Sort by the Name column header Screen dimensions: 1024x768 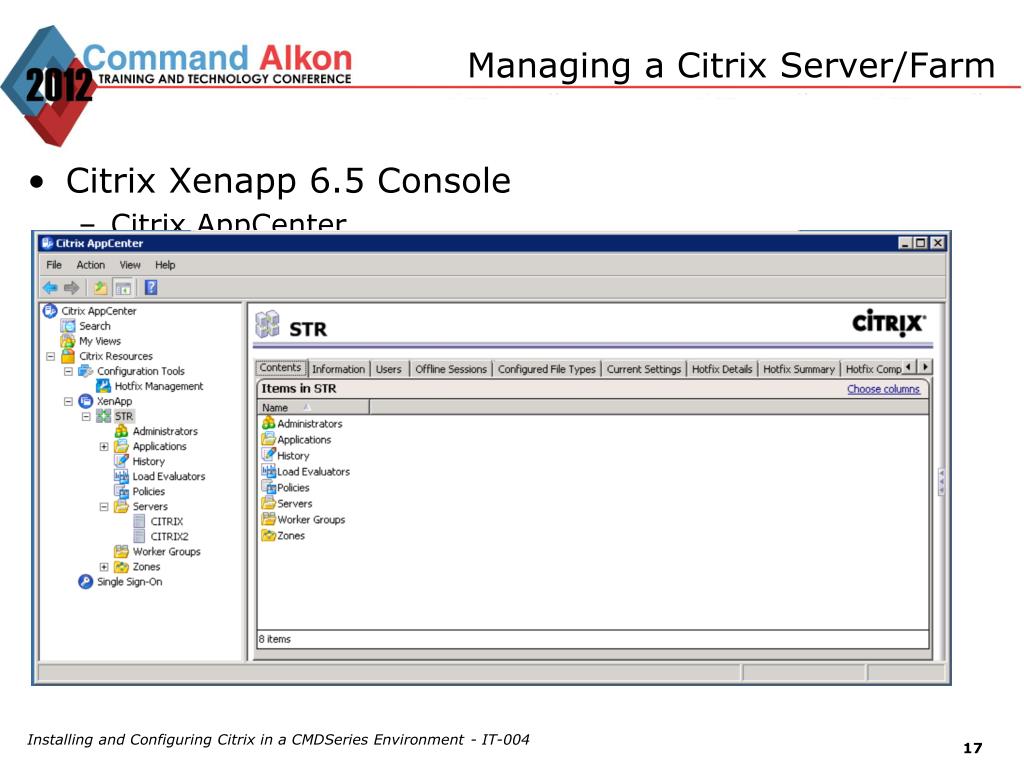[x=313, y=408]
